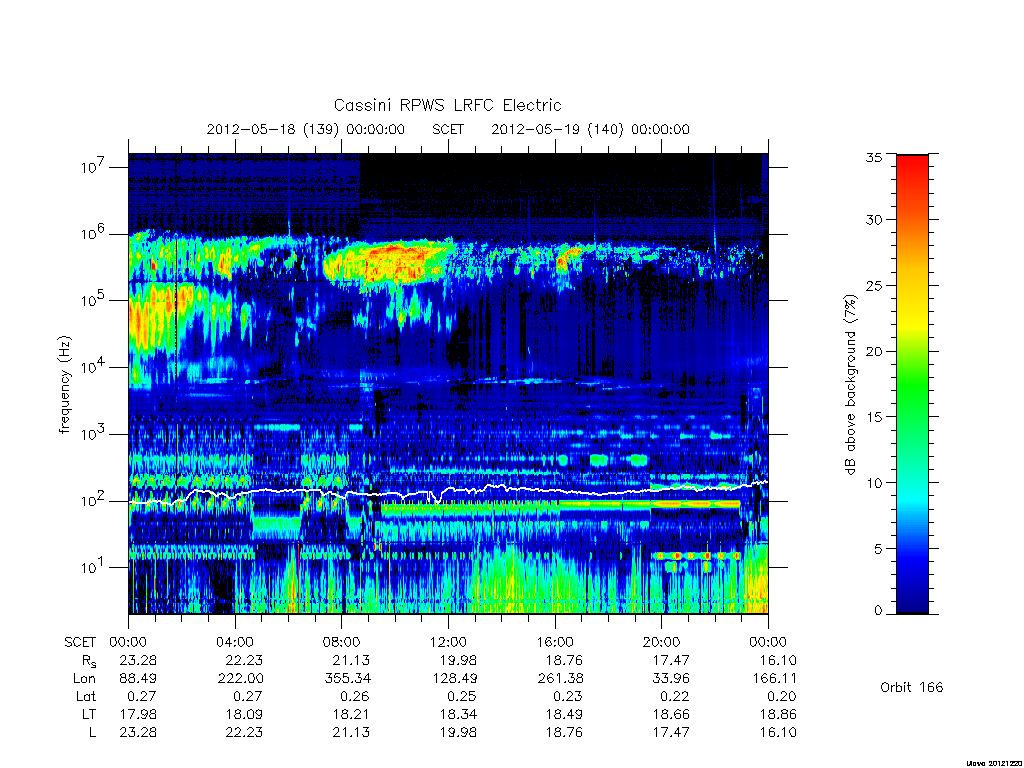Select '21.13' in the Rs row
Image resolution: width=1024 pixels, height=768 pixels.
[351, 660]
